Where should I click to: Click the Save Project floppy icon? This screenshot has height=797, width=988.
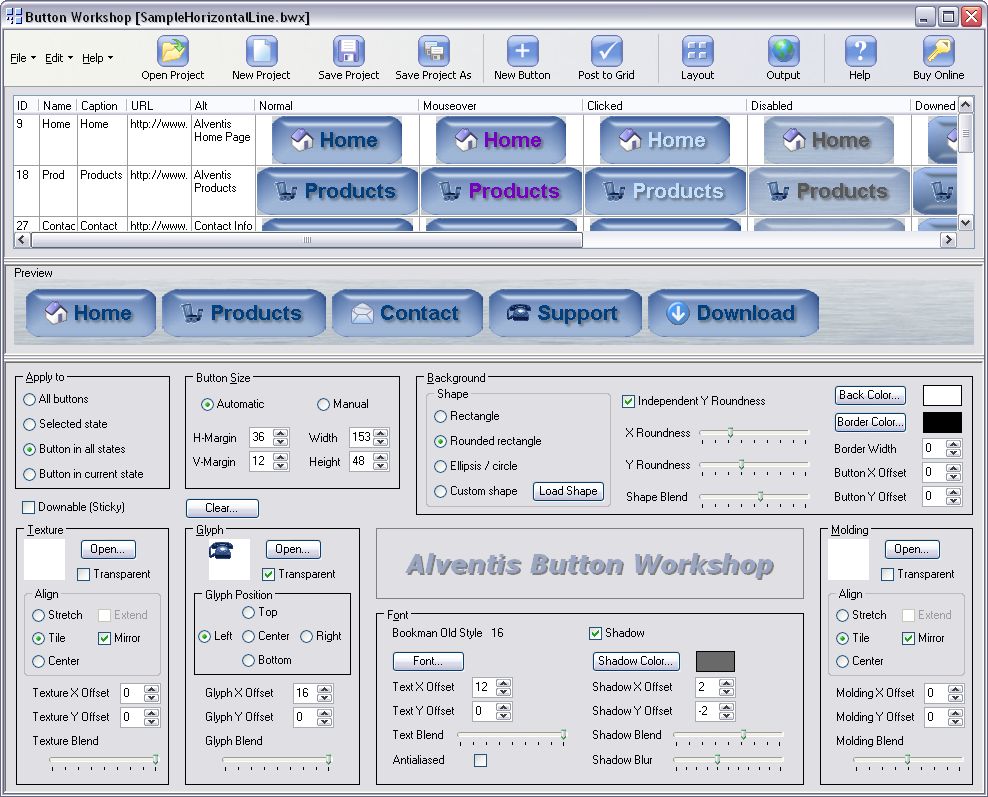click(x=348, y=51)
